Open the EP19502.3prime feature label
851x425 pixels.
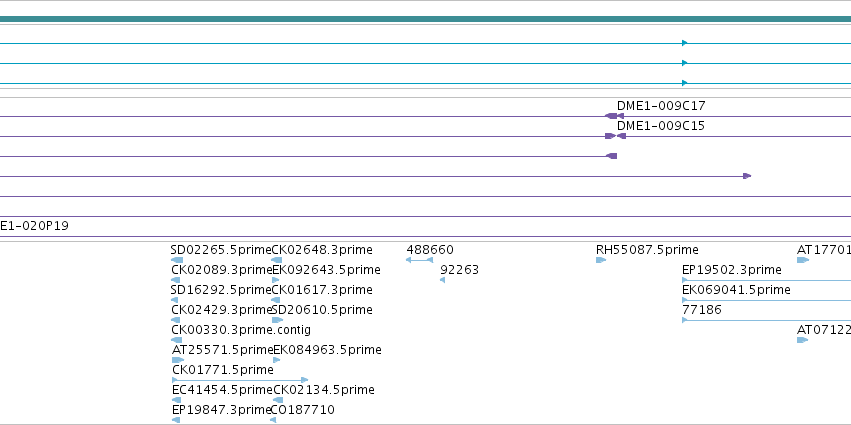(732, 270)
